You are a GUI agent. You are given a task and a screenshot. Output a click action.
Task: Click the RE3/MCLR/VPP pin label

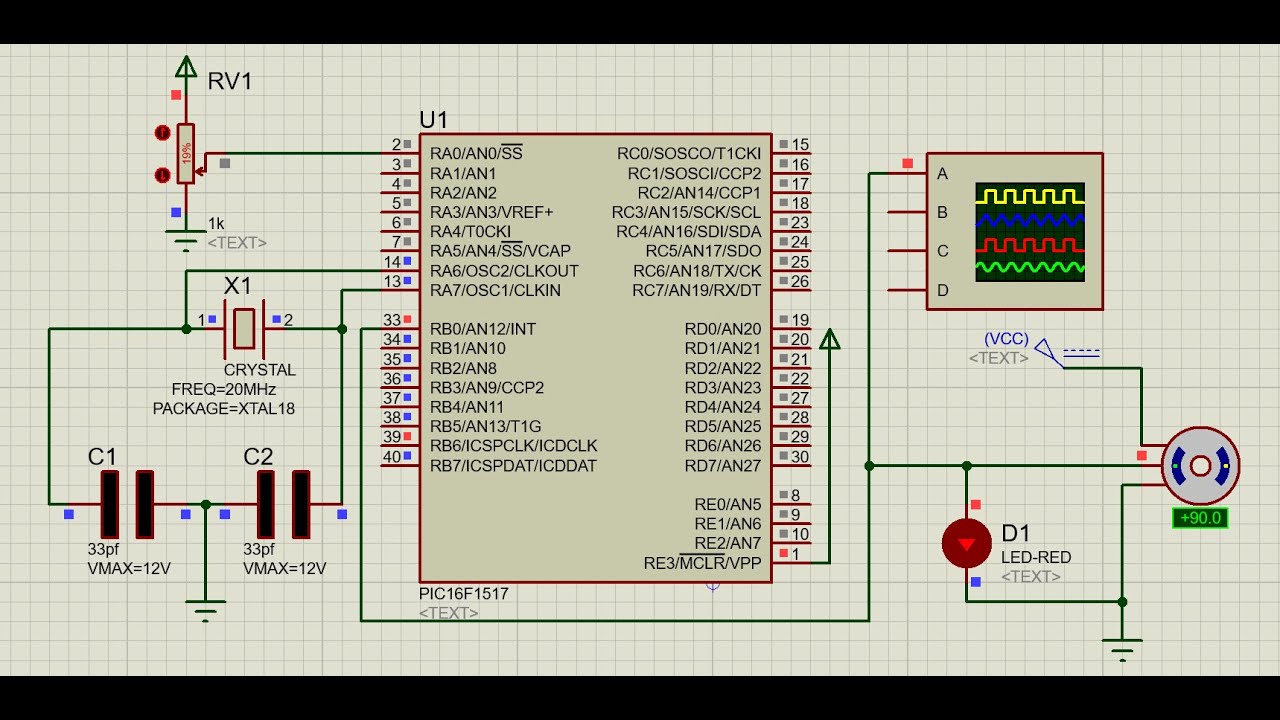[702, 563]
